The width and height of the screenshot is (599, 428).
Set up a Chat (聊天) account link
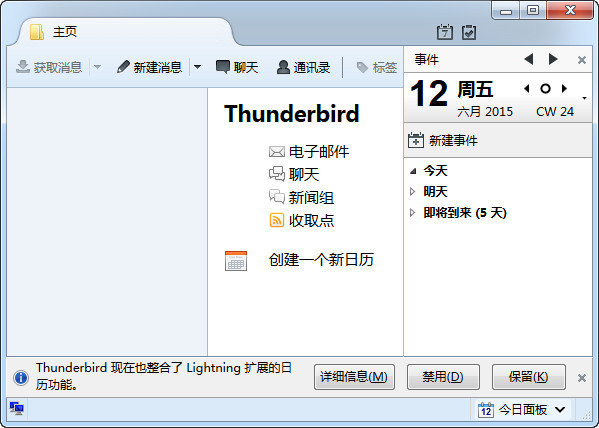(294, 175)
